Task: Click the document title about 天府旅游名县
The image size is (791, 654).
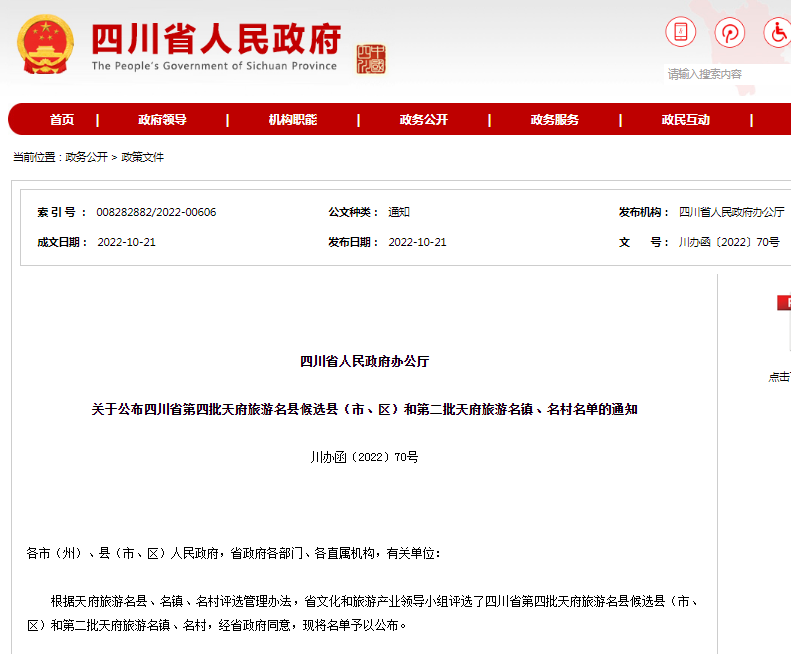Action: (364, 409)
